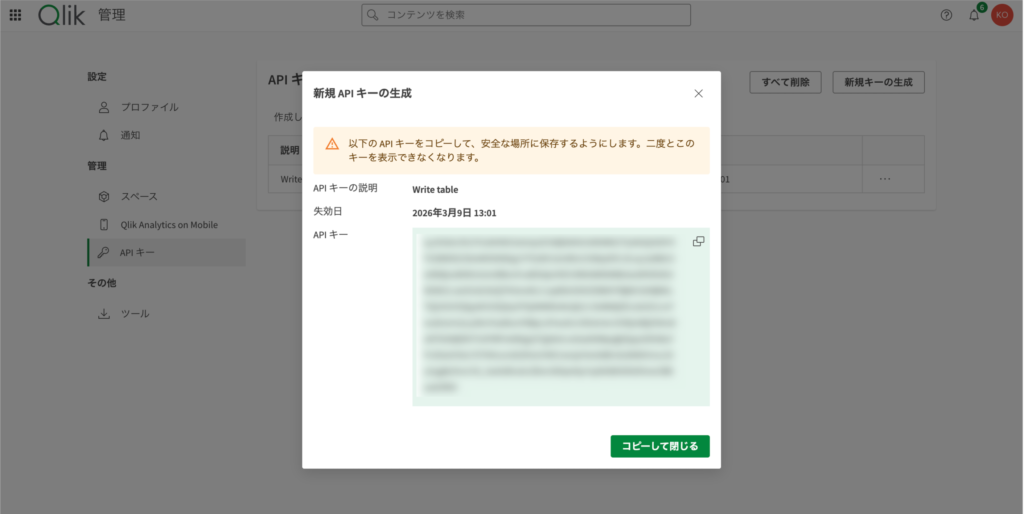Click the copy API key icon
Image resolution: width=1024 pixels, height=514 pixels.
pyautogui.click(x=698, y=241)
